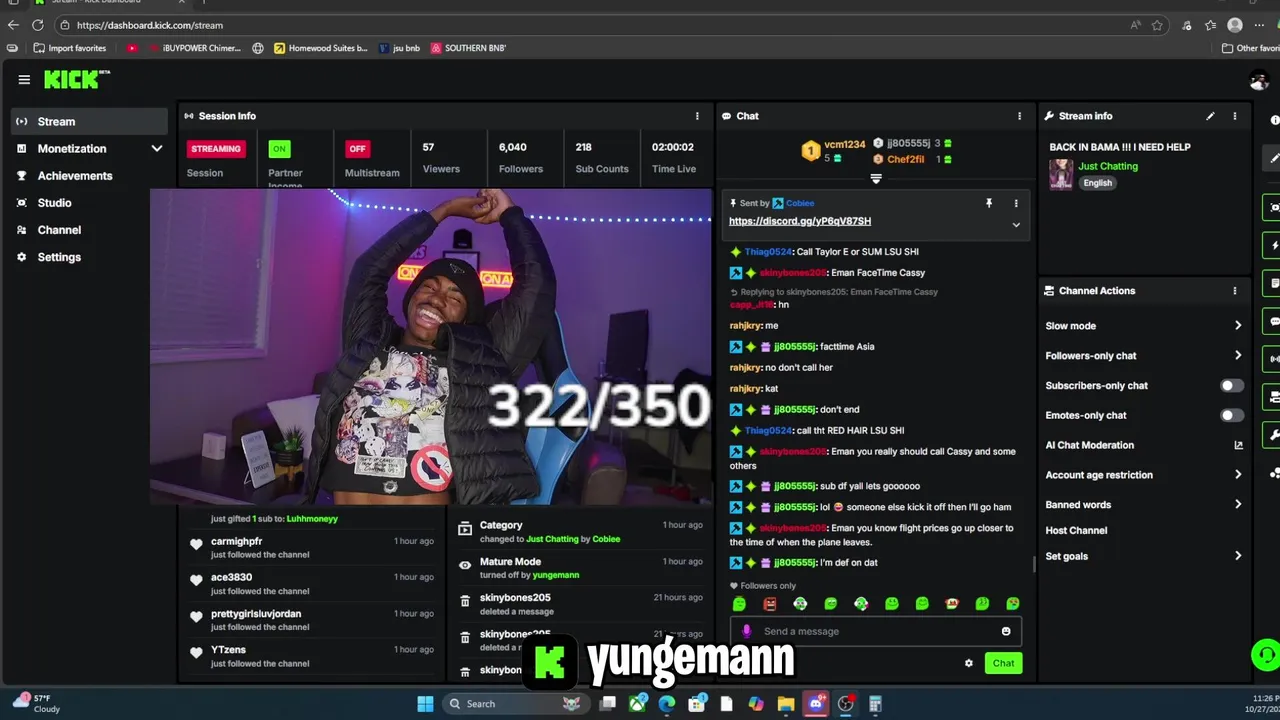The width and height of the screenshot is (1280, 720).
Task: Open Session Info panel options menu
Action: click(697, 116)
